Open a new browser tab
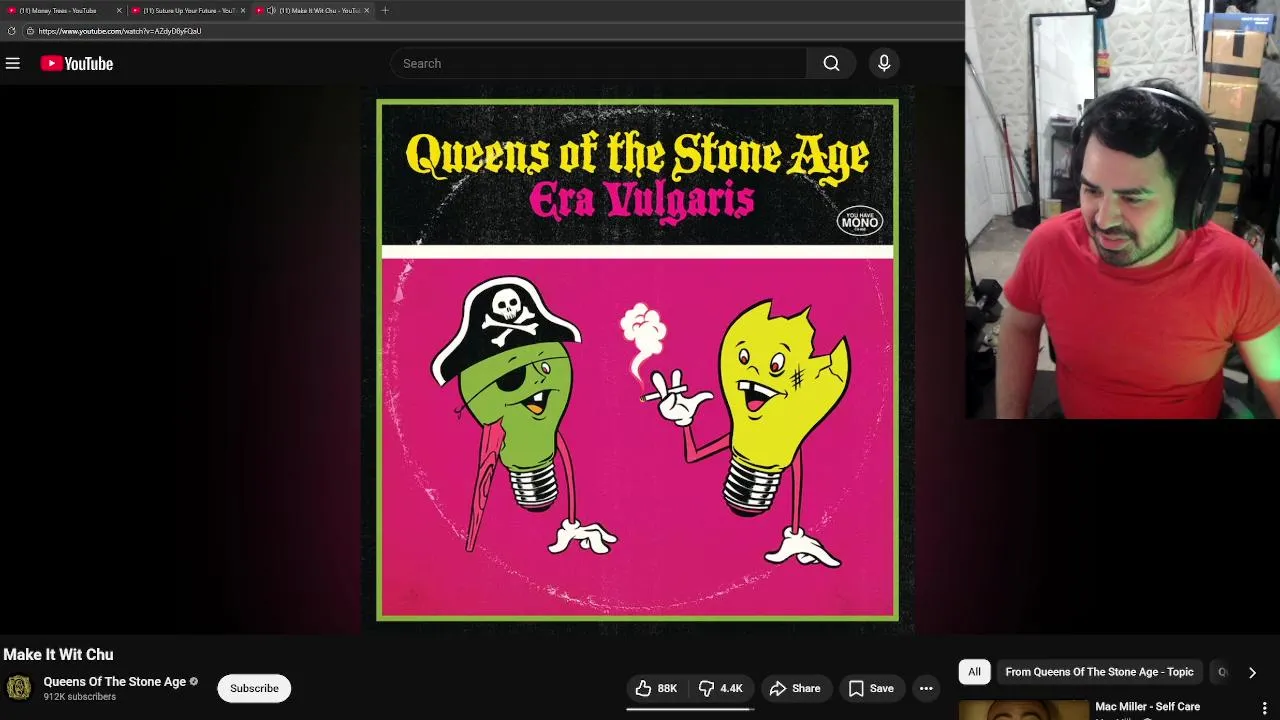Screen dimensions: 1280x720 point(385,10)
